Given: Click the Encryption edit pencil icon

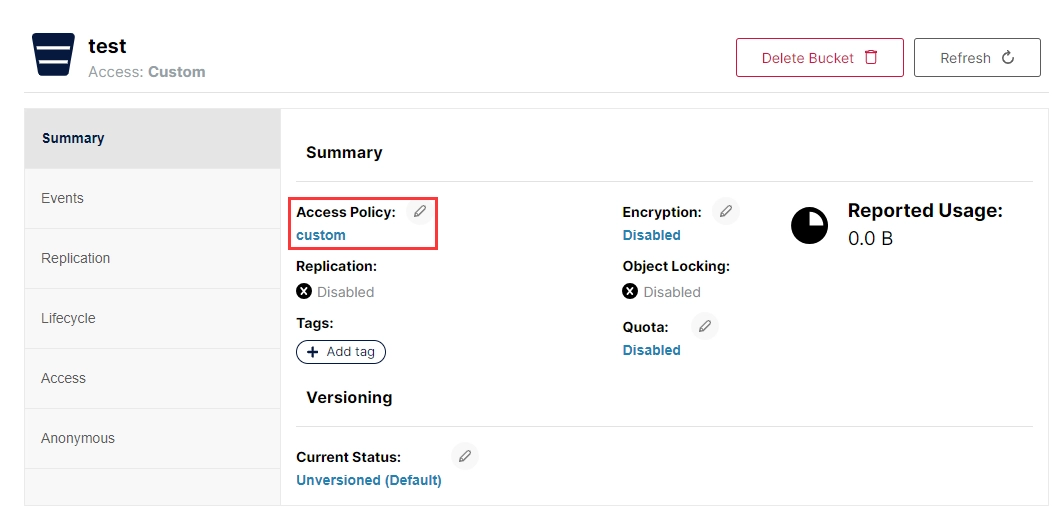Looking at the screenshot, I should 726,211.
